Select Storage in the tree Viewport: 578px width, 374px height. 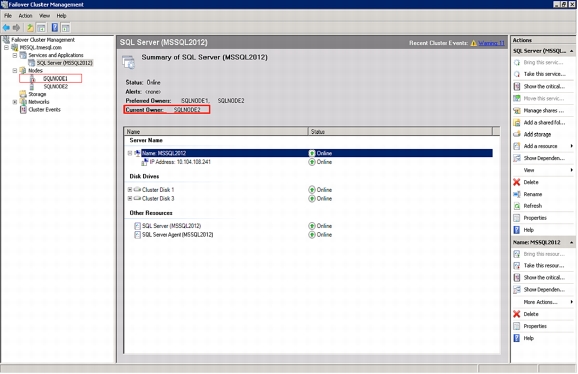click(x=37, y=94)
